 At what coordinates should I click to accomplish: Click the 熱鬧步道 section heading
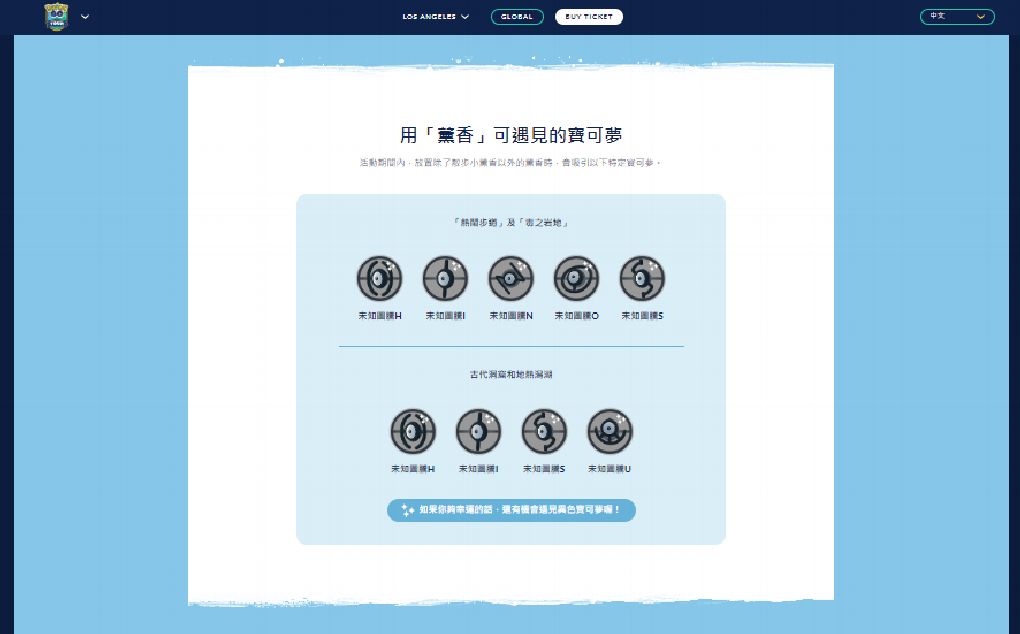pos(511,222)
